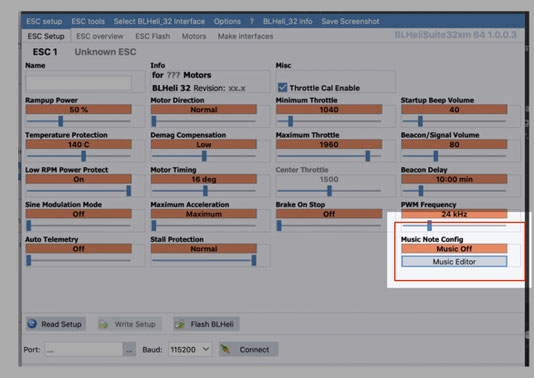
Task: Click the Unknown ESC label
Action: [x=105, y=52]
